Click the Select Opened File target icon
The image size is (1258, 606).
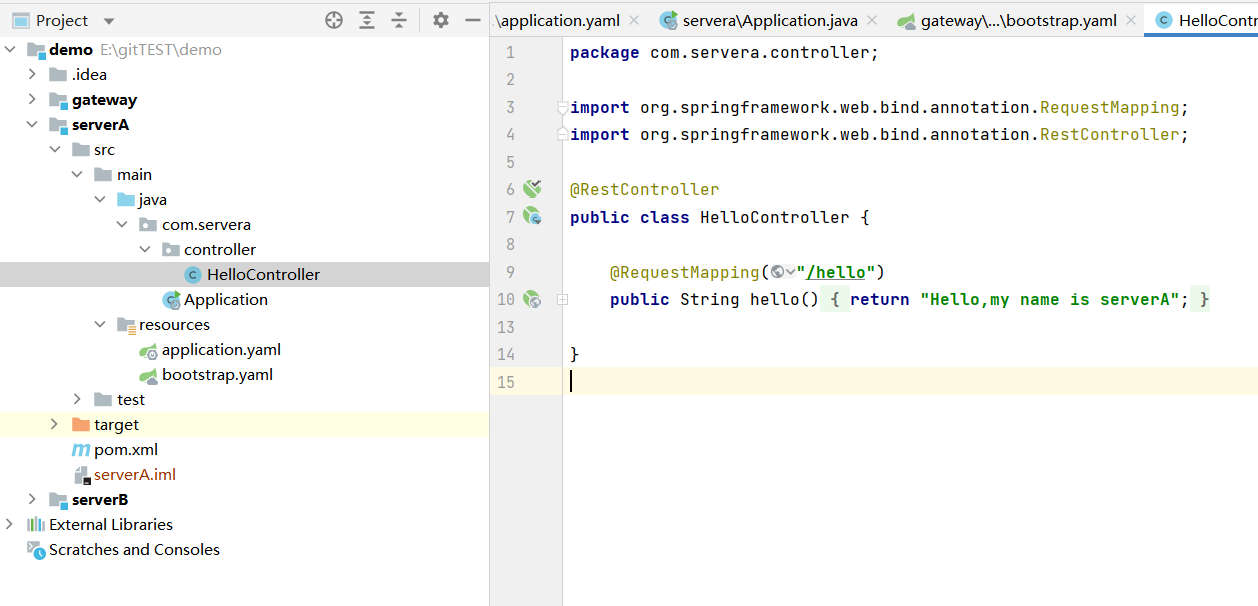[334, 20]
